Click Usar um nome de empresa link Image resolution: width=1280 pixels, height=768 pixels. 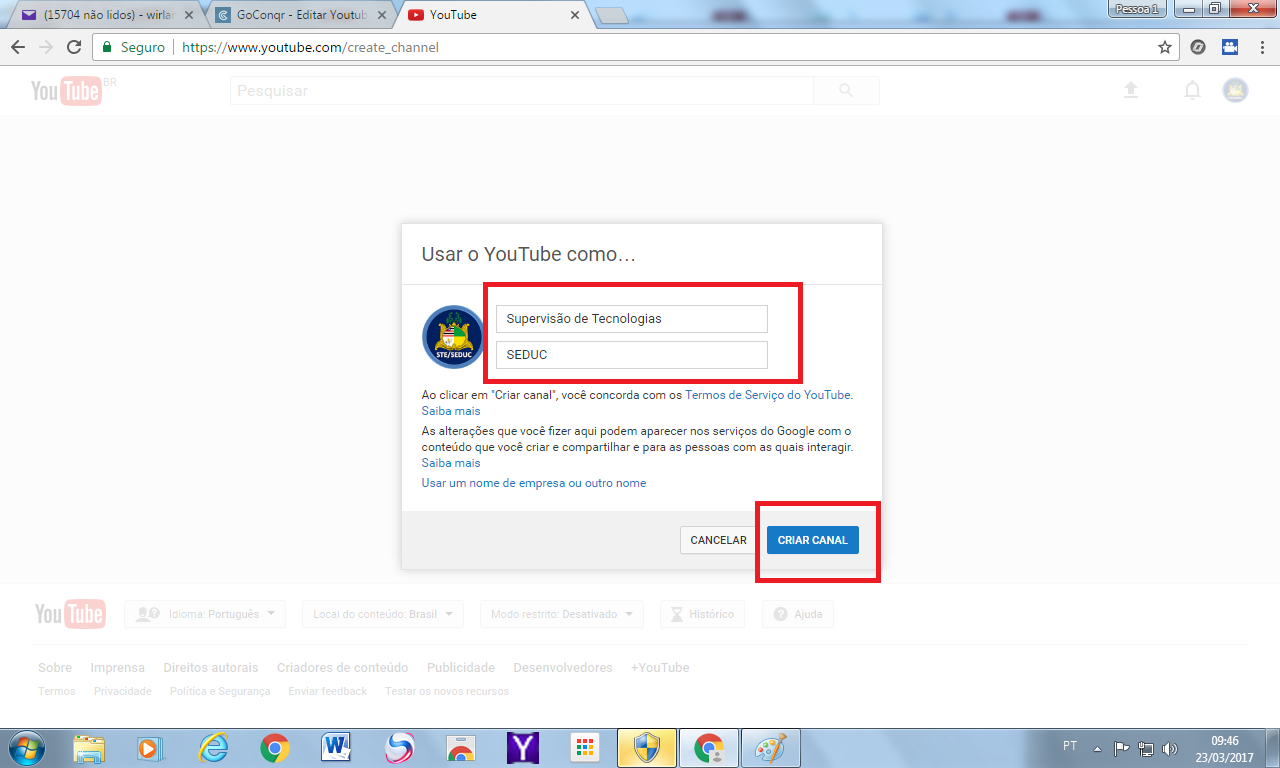534,483
